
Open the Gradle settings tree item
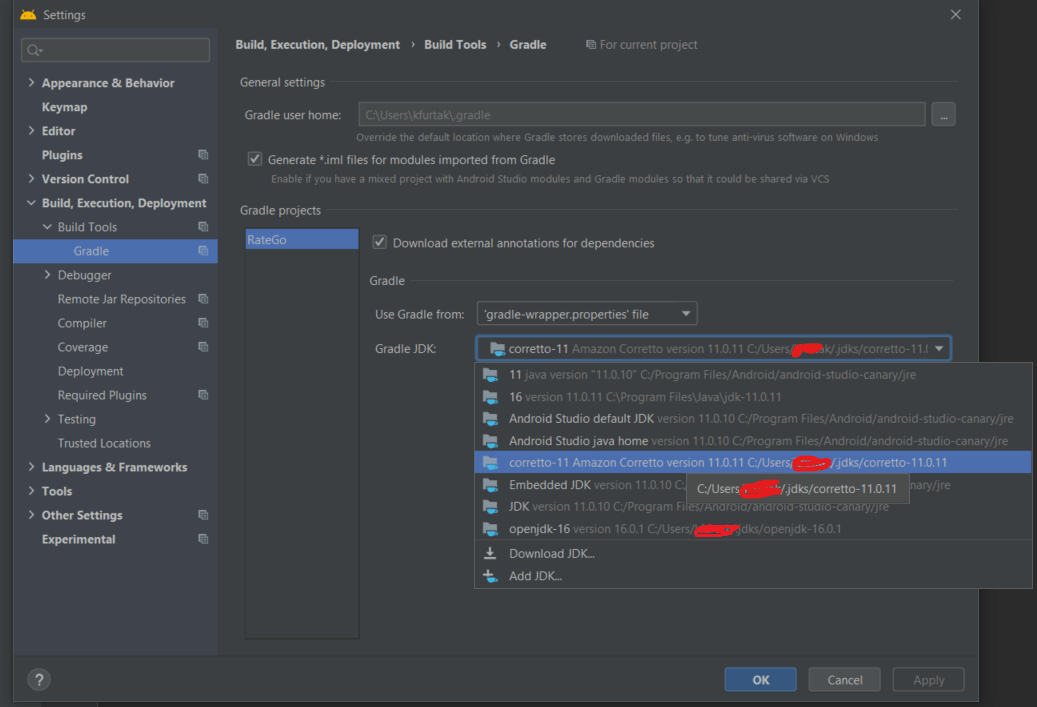click(x=116, y=251)
